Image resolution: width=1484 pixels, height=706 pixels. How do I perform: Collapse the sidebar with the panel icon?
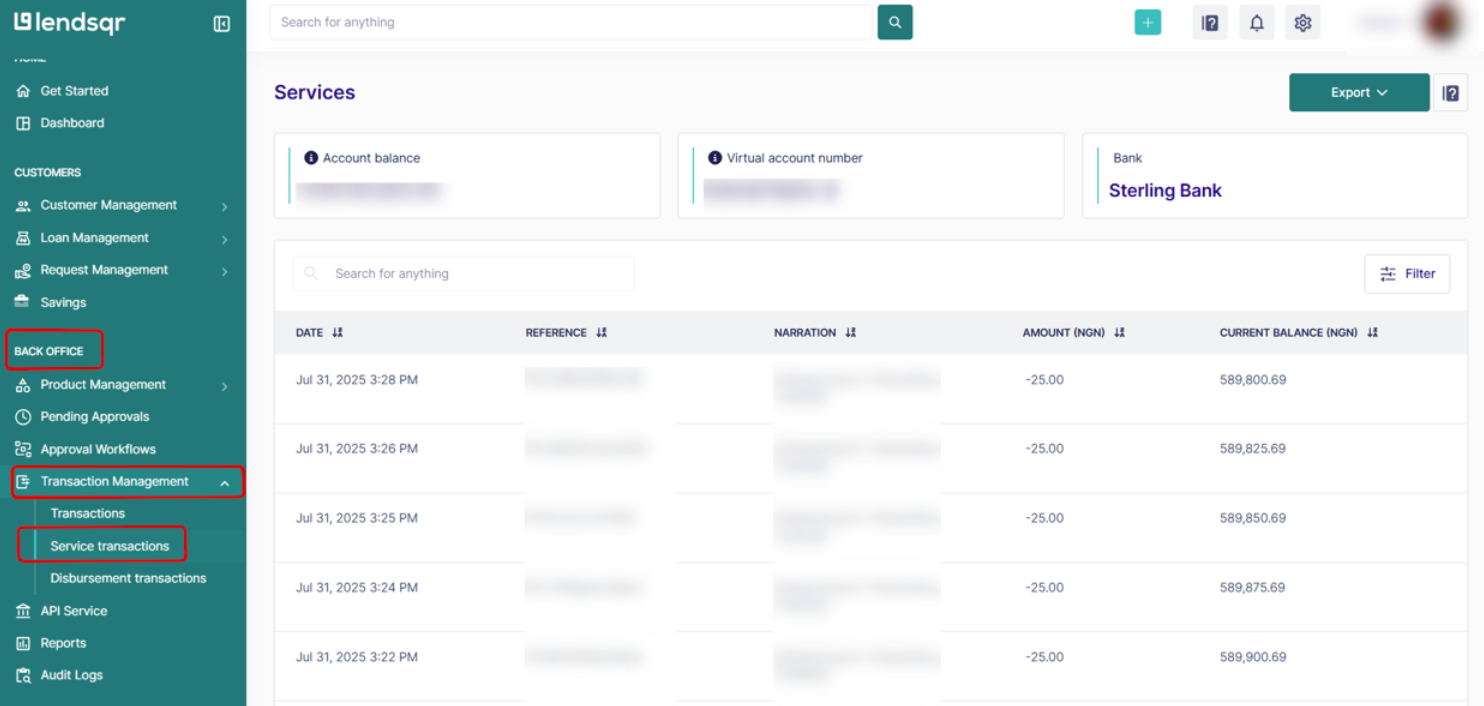pos(222,23)
